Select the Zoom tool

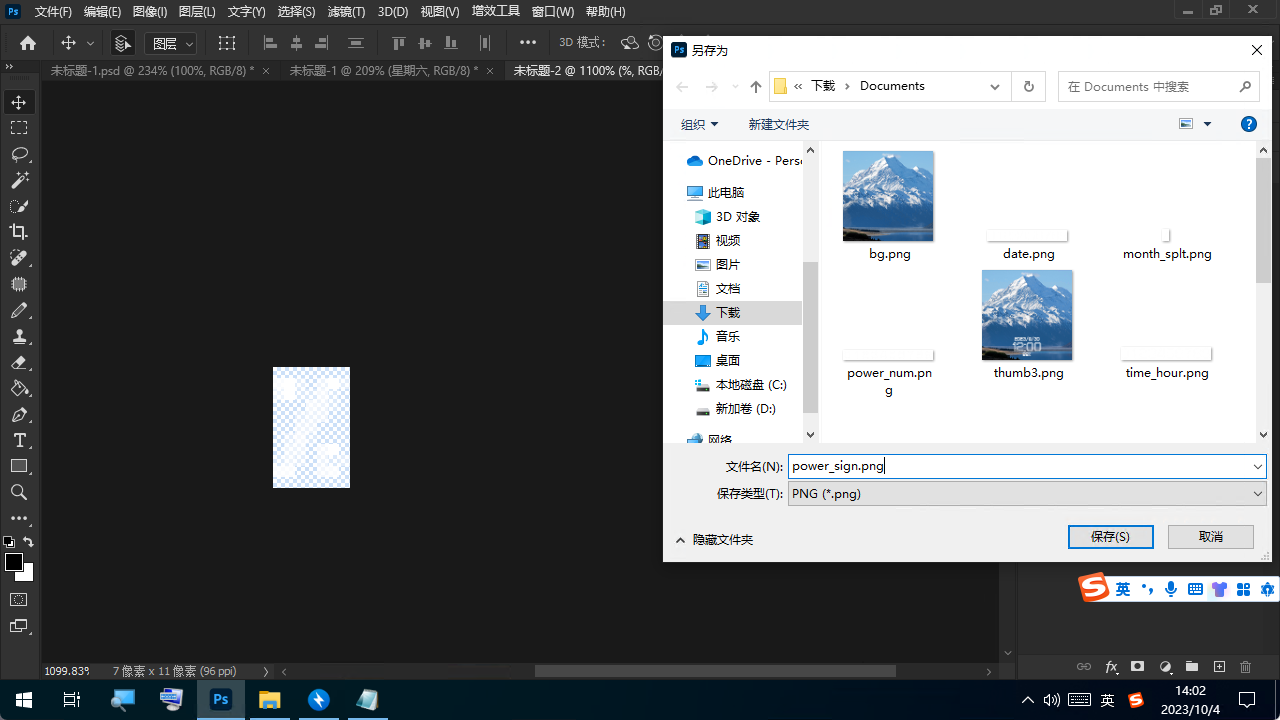click(19, 492)
